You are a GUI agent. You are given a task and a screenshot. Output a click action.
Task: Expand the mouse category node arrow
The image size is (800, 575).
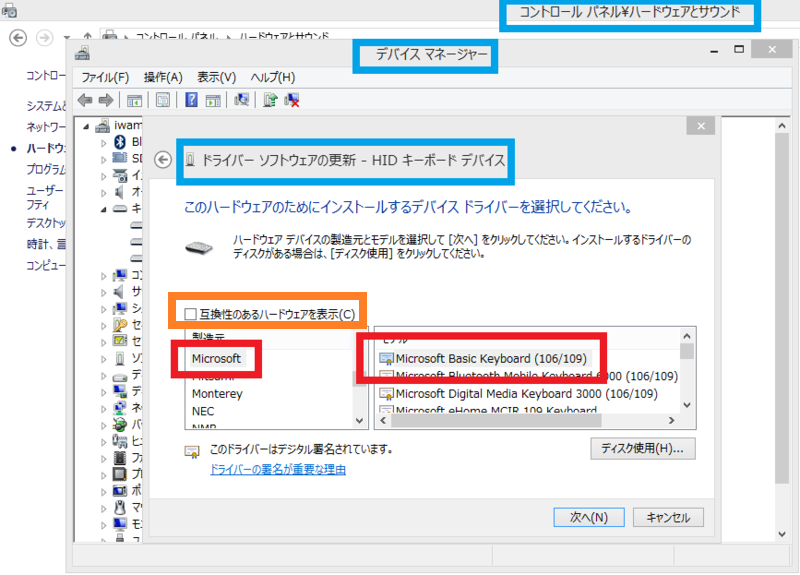tap(104, 508)
